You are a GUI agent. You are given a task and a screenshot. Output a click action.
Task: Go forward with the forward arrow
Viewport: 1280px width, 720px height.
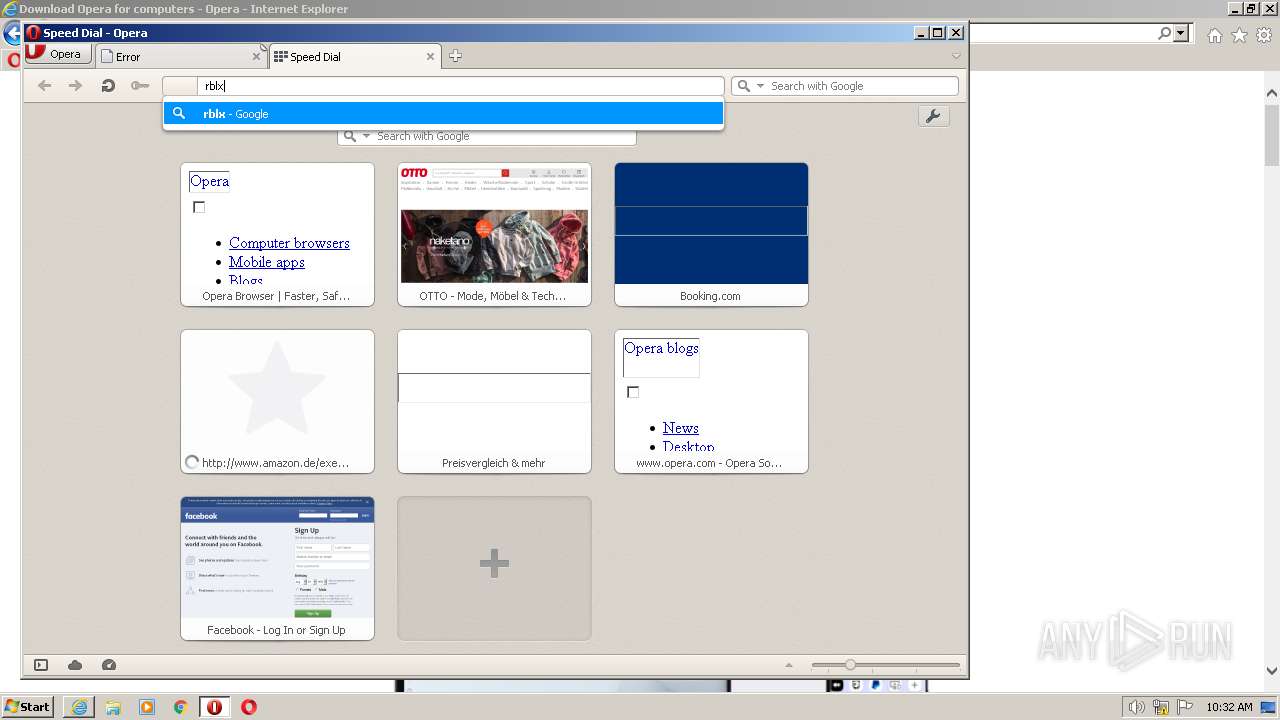pos(75,86)
